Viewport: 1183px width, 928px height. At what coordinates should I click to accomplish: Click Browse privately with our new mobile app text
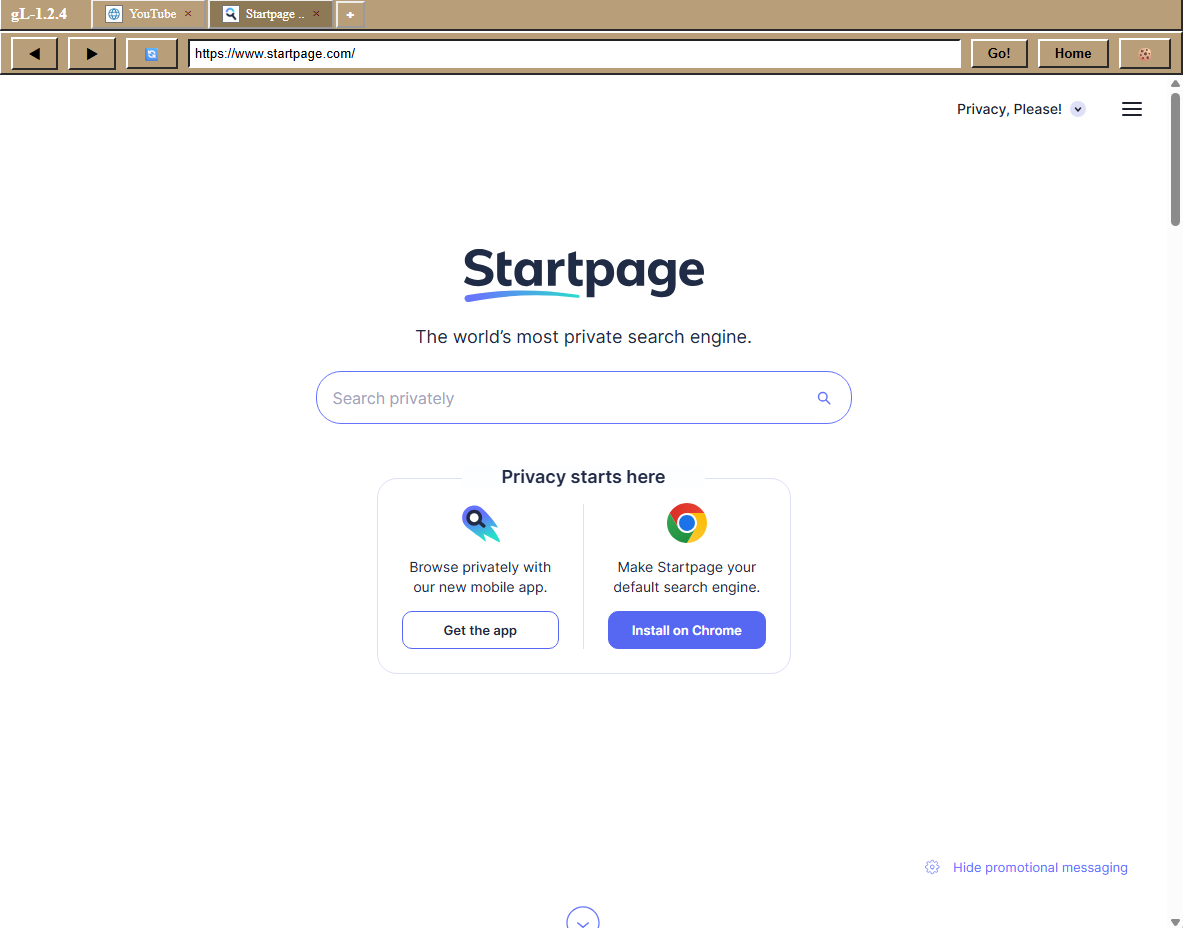tap(481, 577)
